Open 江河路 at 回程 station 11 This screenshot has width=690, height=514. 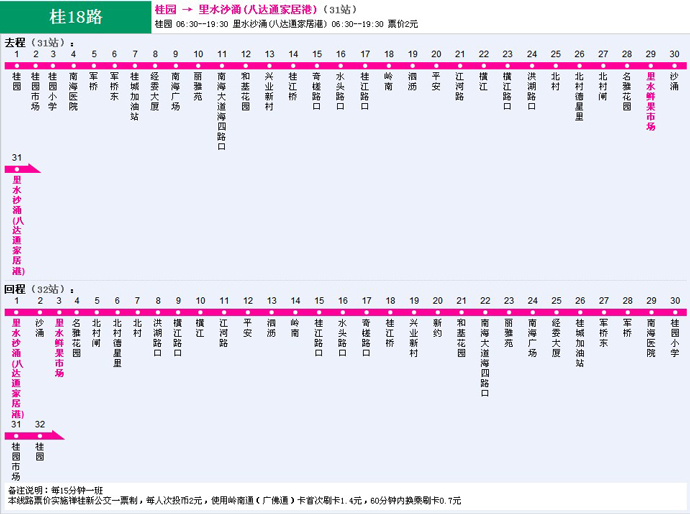click(x=224, y=333)
